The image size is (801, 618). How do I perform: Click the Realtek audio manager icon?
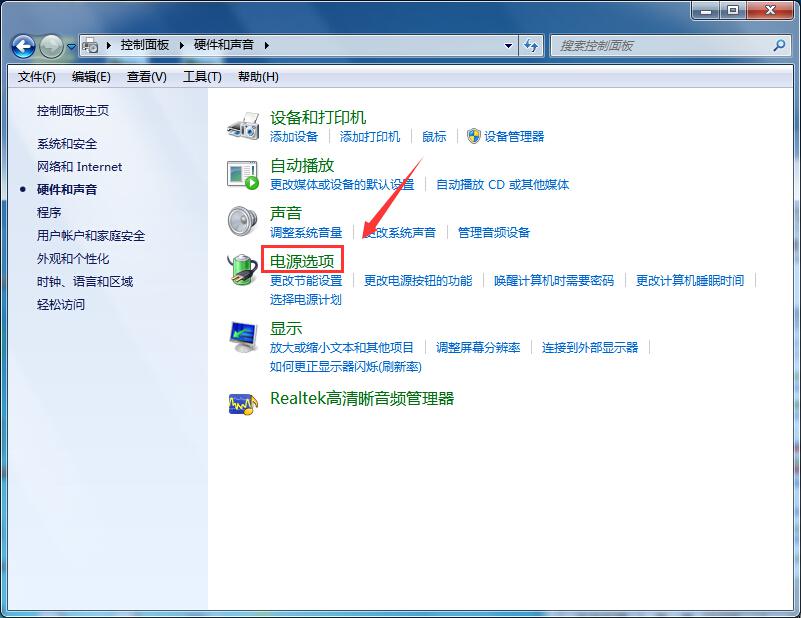pyautogui.click(x=243, y=401)
